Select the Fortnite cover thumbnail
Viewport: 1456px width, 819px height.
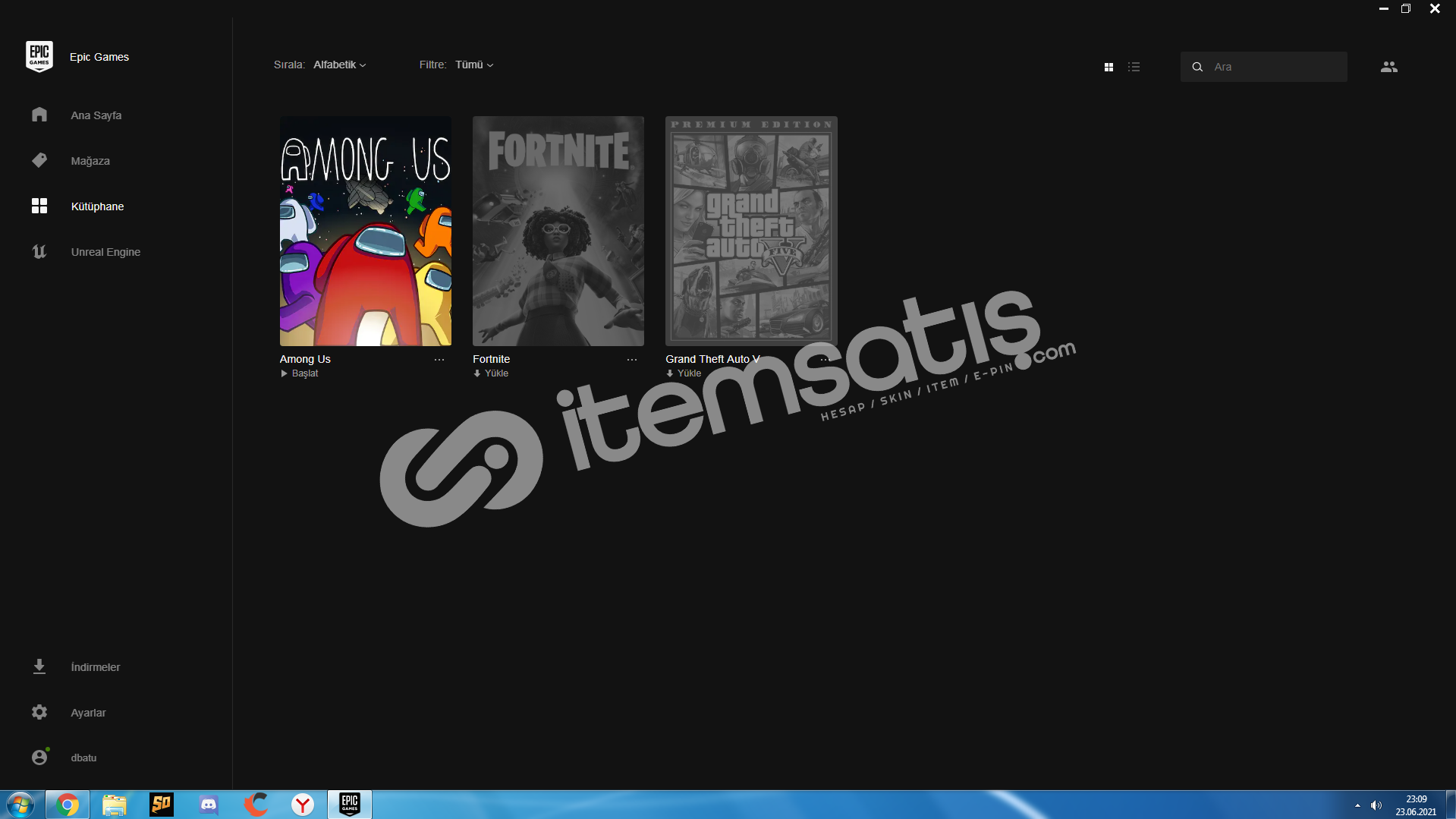point(558,231)
